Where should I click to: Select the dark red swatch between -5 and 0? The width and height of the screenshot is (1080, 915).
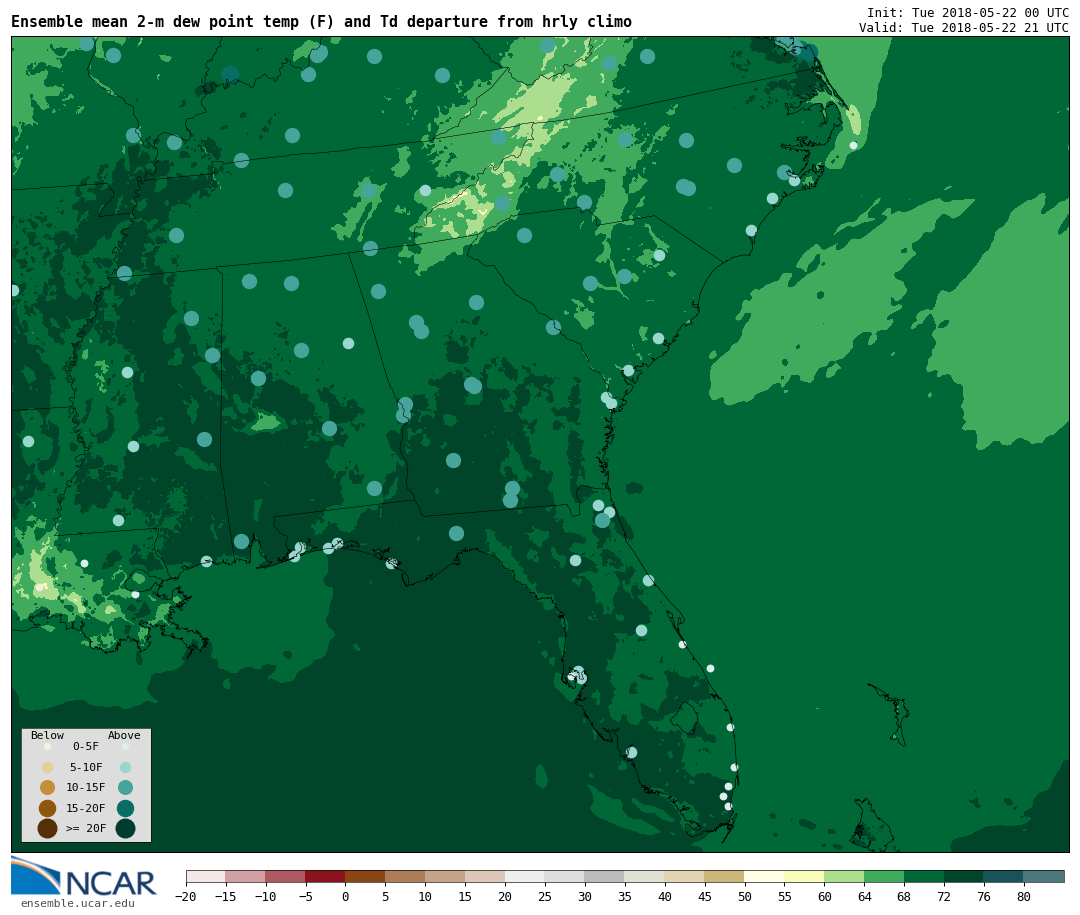[326, 876]
